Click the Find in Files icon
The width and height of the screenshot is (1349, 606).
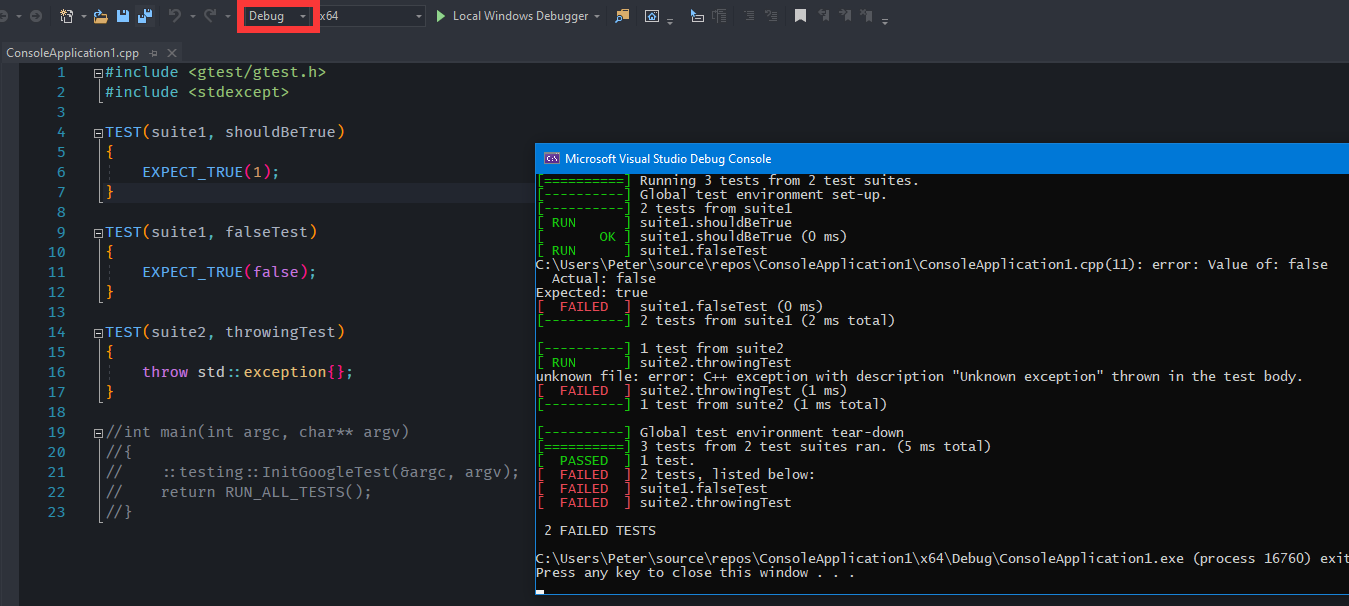[623, 16]
